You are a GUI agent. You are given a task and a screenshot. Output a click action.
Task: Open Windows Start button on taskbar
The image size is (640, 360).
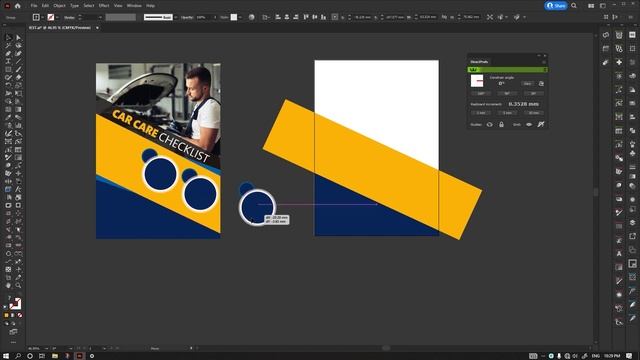pyautogui.click(x=6, y=356)
